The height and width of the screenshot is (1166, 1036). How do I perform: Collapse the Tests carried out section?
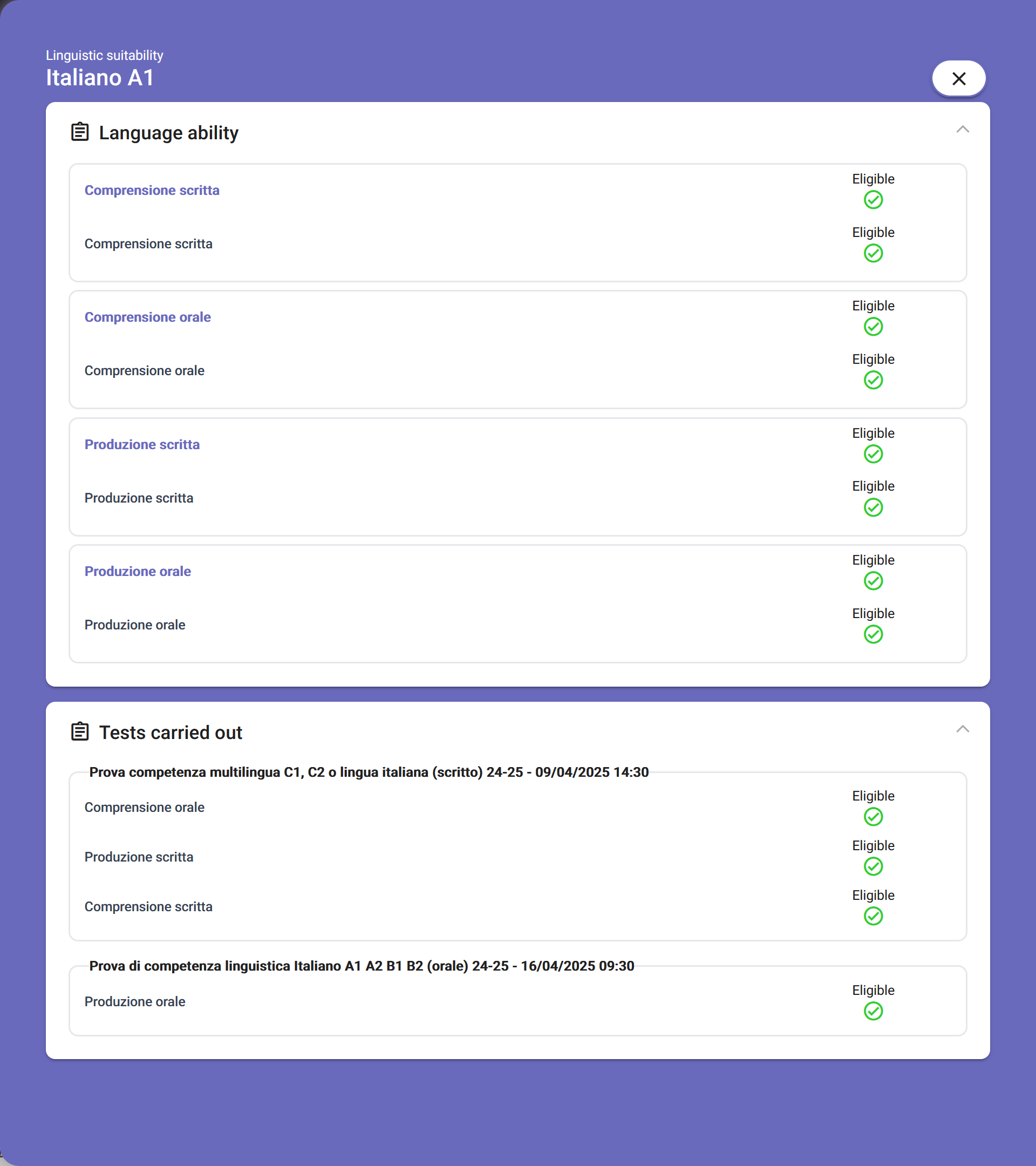963,729
